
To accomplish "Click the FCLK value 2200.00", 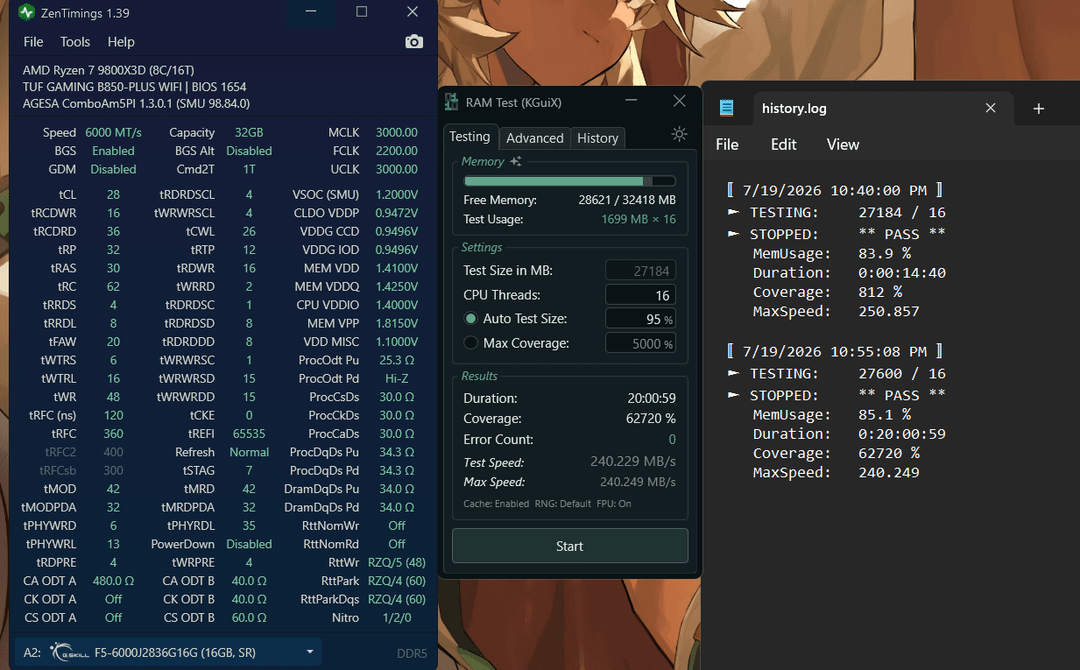I will point(396,151).
